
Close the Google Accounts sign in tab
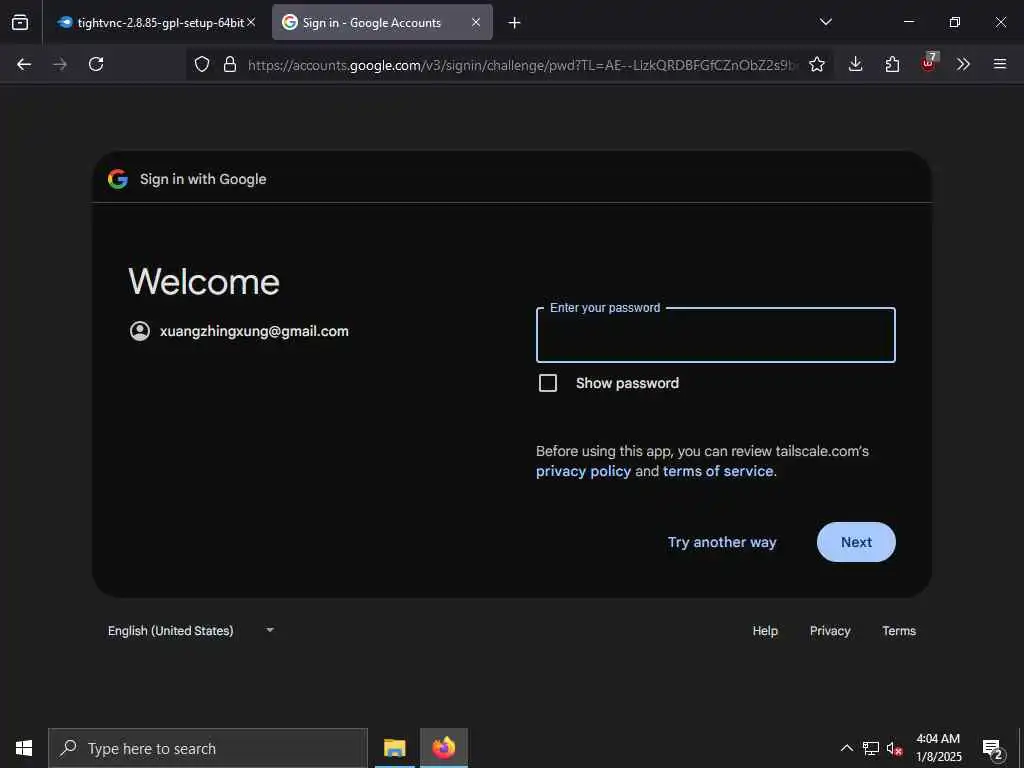476,22
